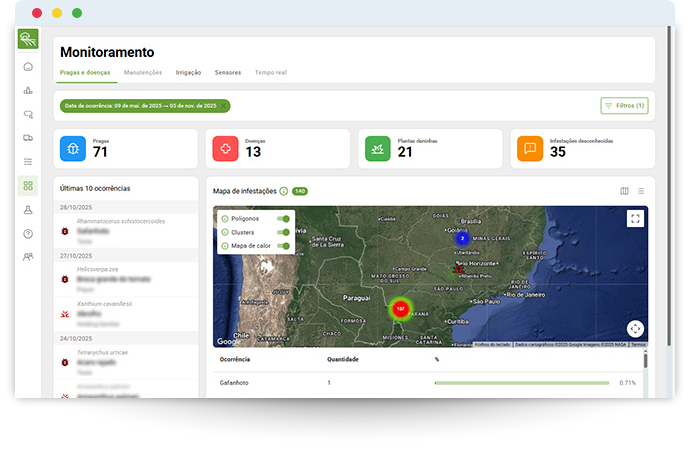Screen dimensions: 690x474
Task: Open the truck icon in sidebar
Action: click(x=28, y=138)
